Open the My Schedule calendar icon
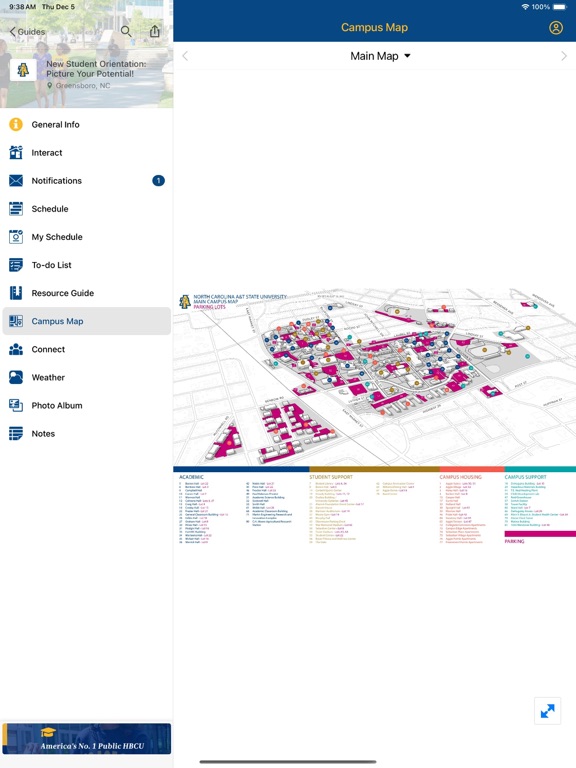This screenshot has width=576, height=768. 16,237
